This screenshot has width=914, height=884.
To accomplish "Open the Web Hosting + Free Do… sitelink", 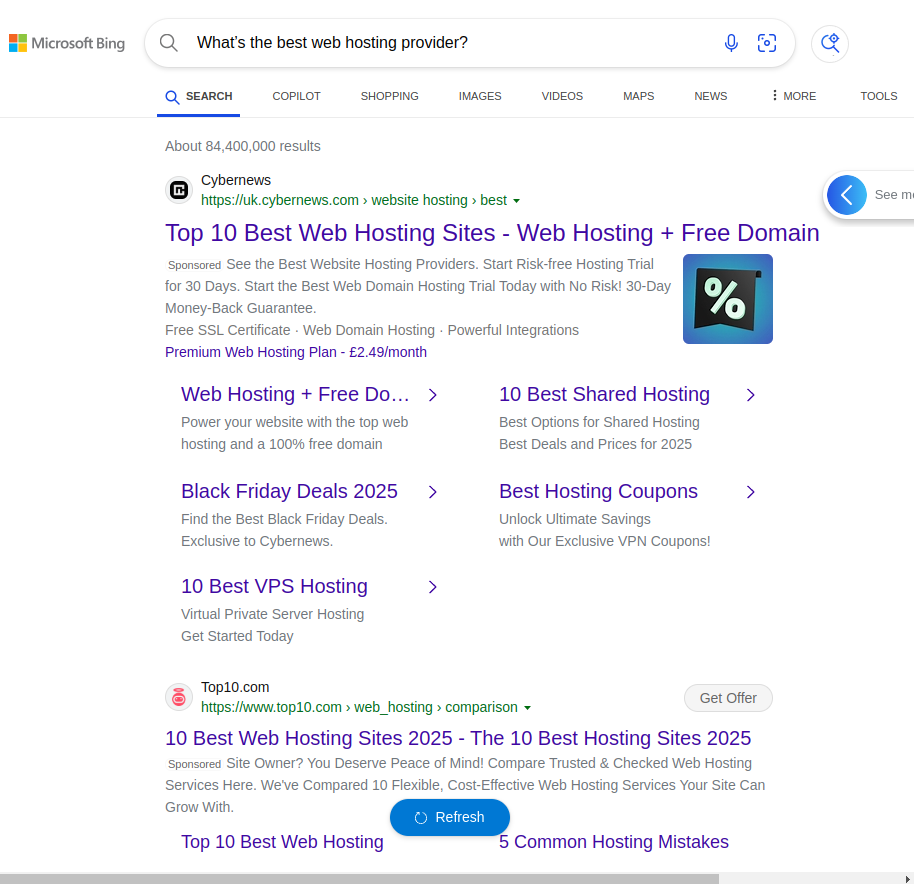I will pos(295,395).
